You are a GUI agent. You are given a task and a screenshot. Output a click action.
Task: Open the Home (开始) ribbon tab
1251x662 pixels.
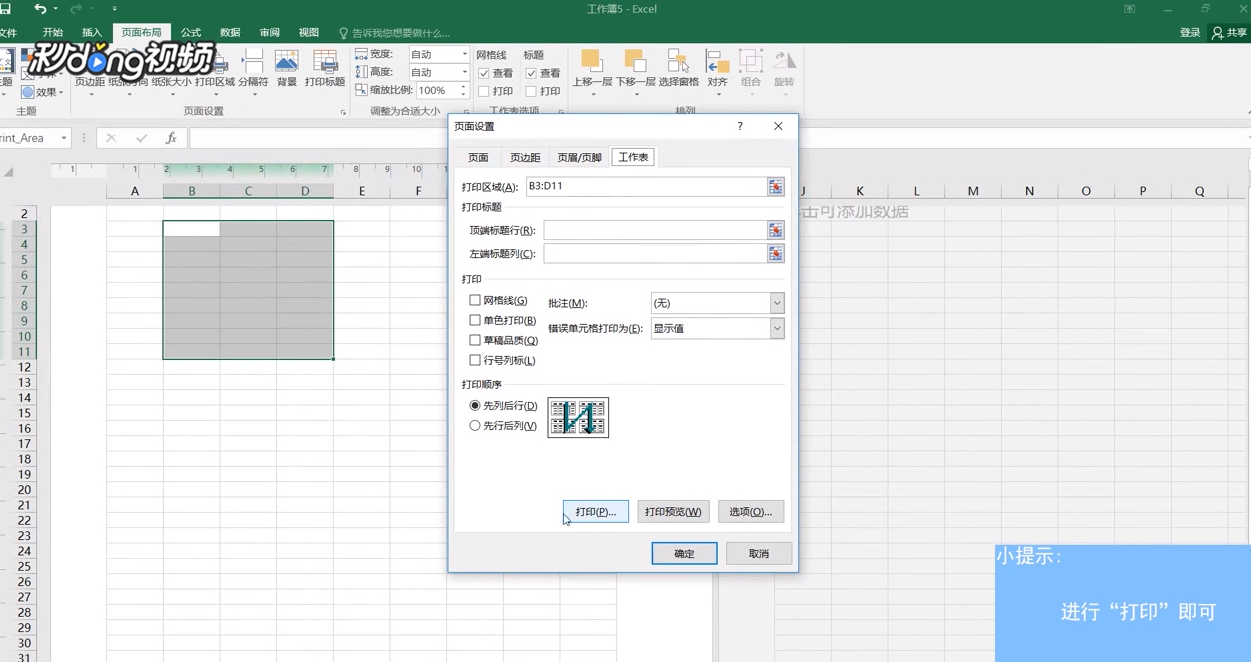click(x=53, y=33)
